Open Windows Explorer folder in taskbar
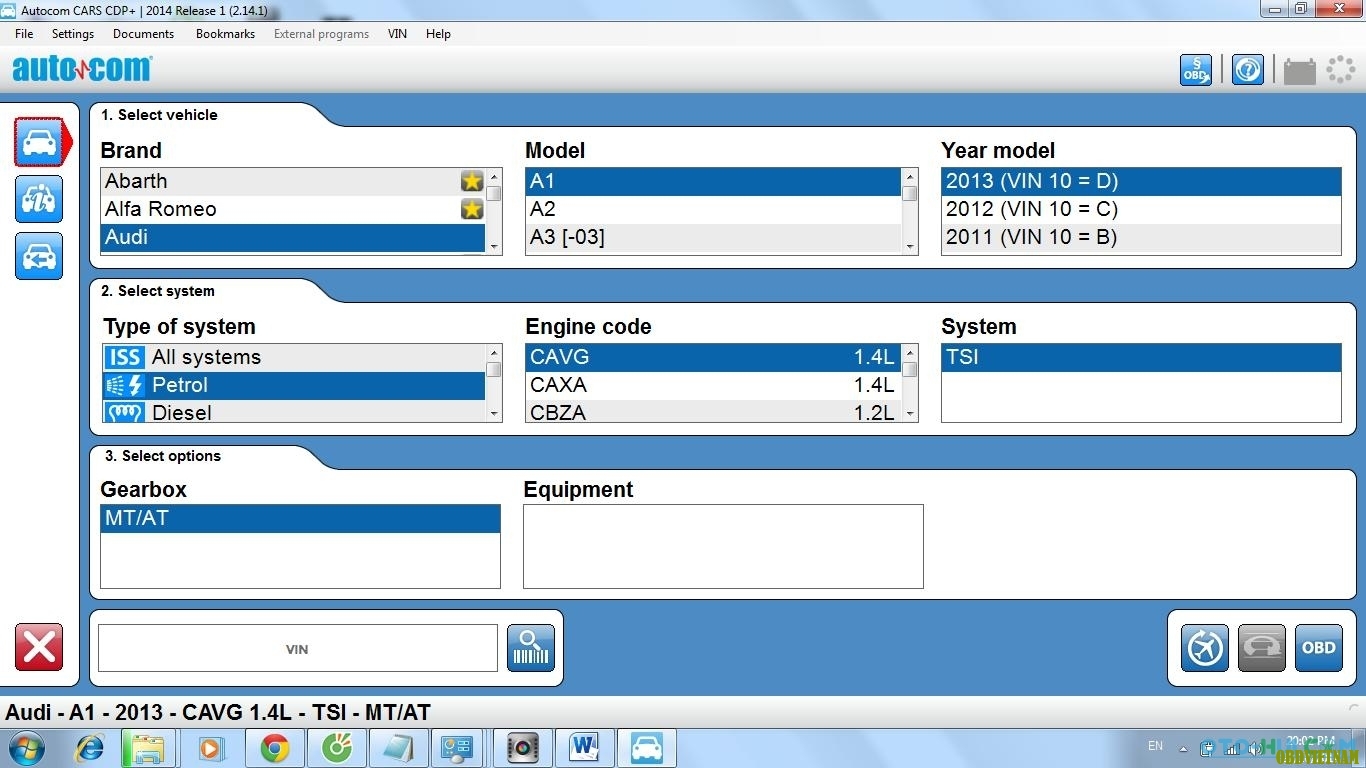The width and height of the screenshot is (1366, 768). (x=148, y=748)
